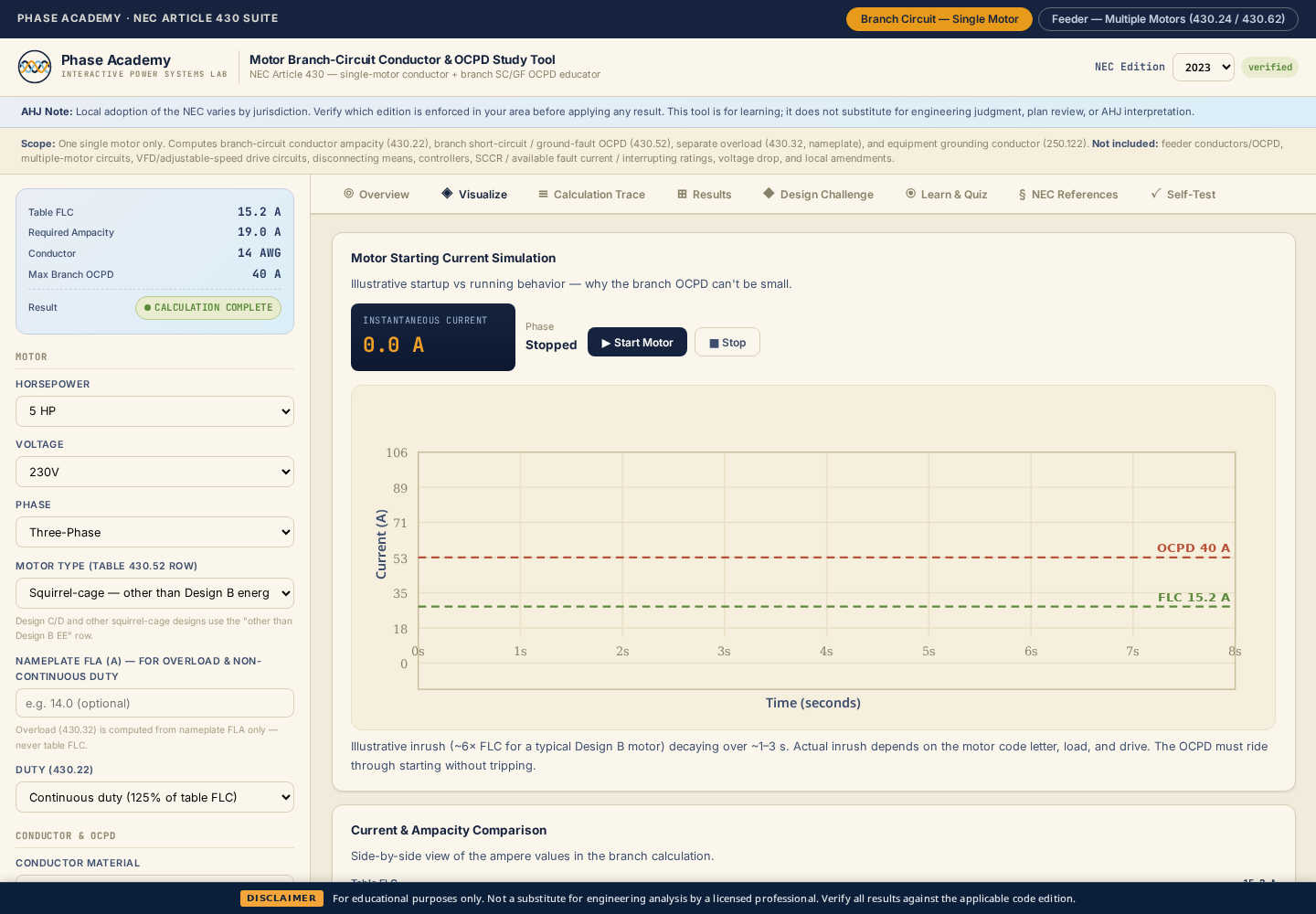1316x914 pixels.
Task: Stop the motor simulation
Action: [727, 342]
